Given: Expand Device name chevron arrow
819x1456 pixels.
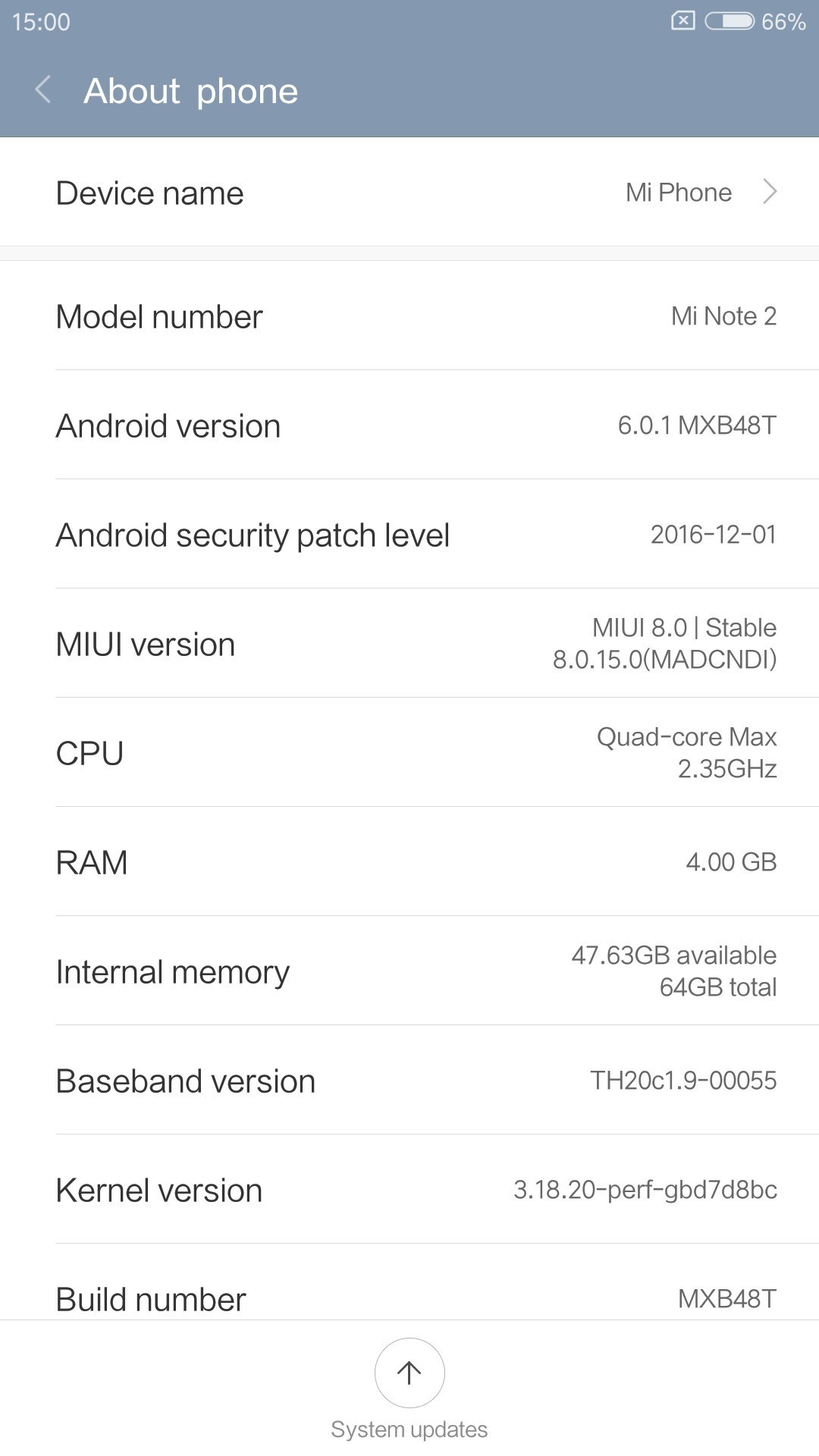Looking at the screenshot, I should [x=770, y=192].
